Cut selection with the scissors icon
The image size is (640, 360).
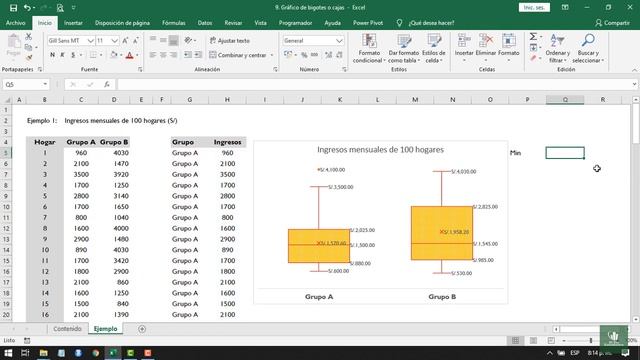click(x=29, y=37)
